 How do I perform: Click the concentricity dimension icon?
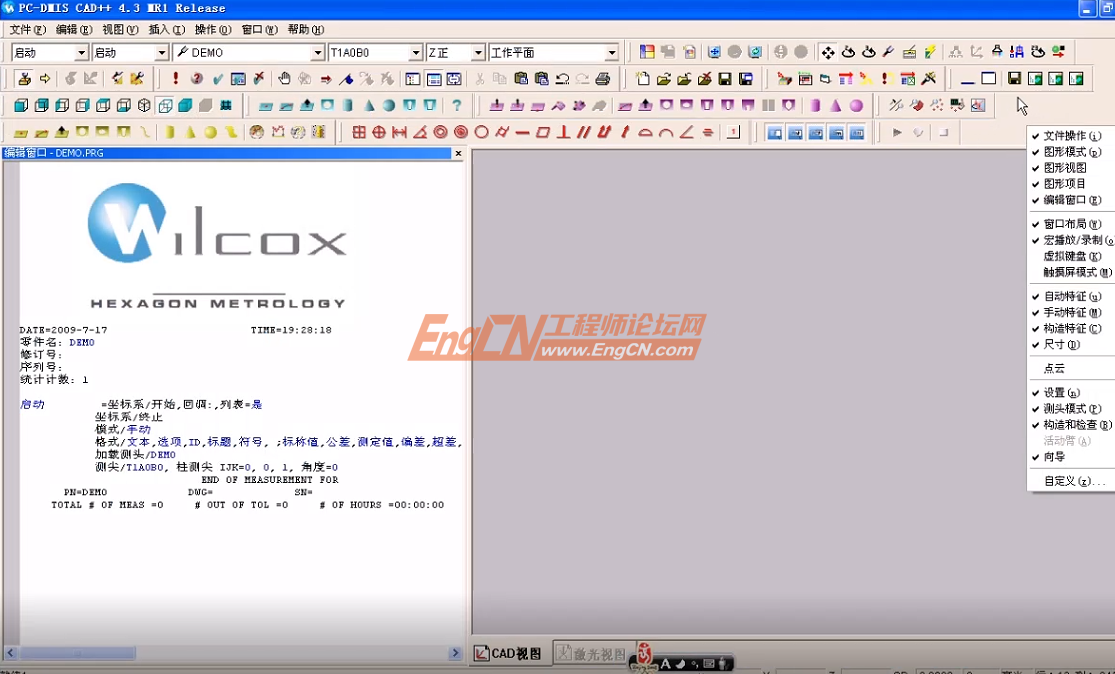click(460, 132)
